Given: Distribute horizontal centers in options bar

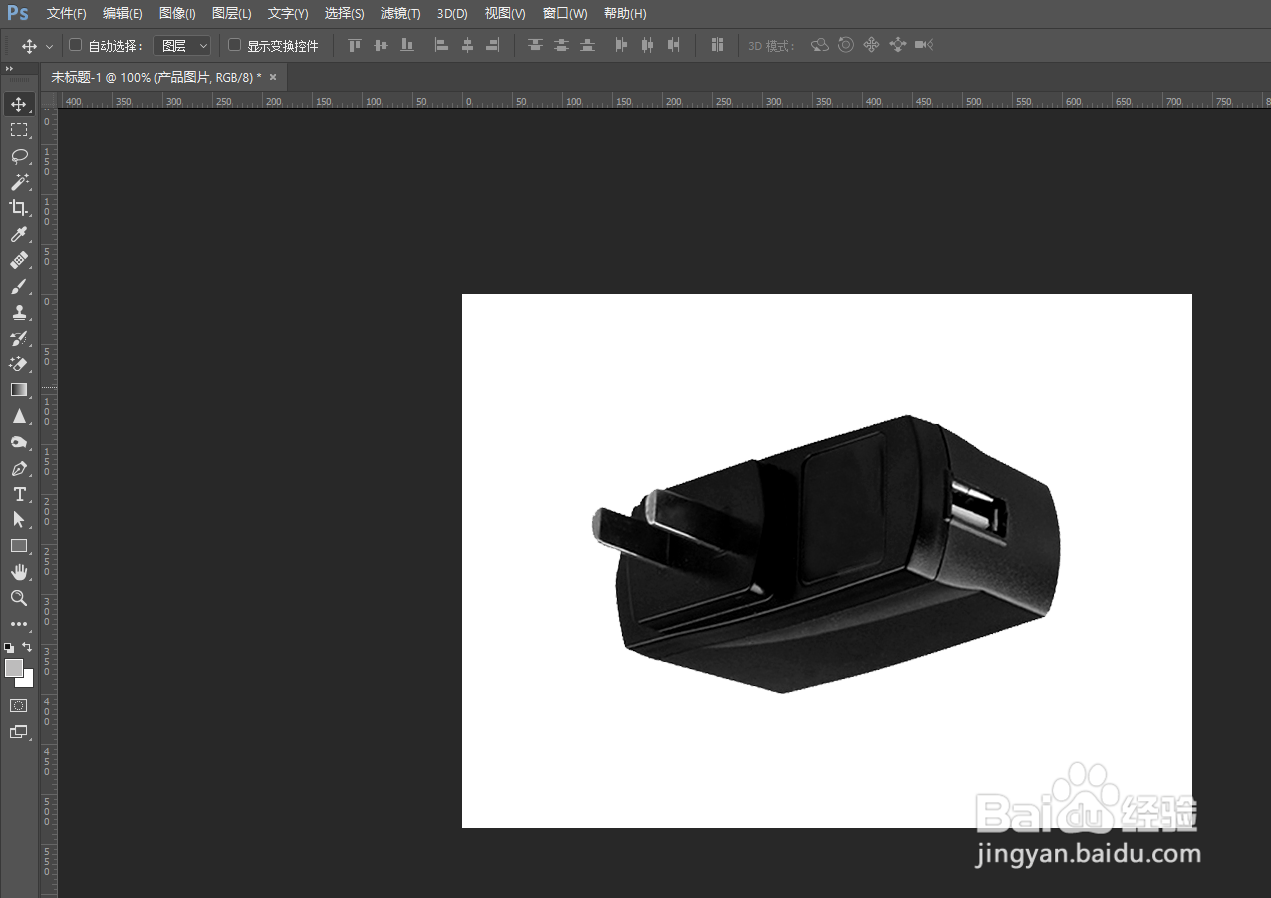Looking at the screenshot, I should click(647, 45).
